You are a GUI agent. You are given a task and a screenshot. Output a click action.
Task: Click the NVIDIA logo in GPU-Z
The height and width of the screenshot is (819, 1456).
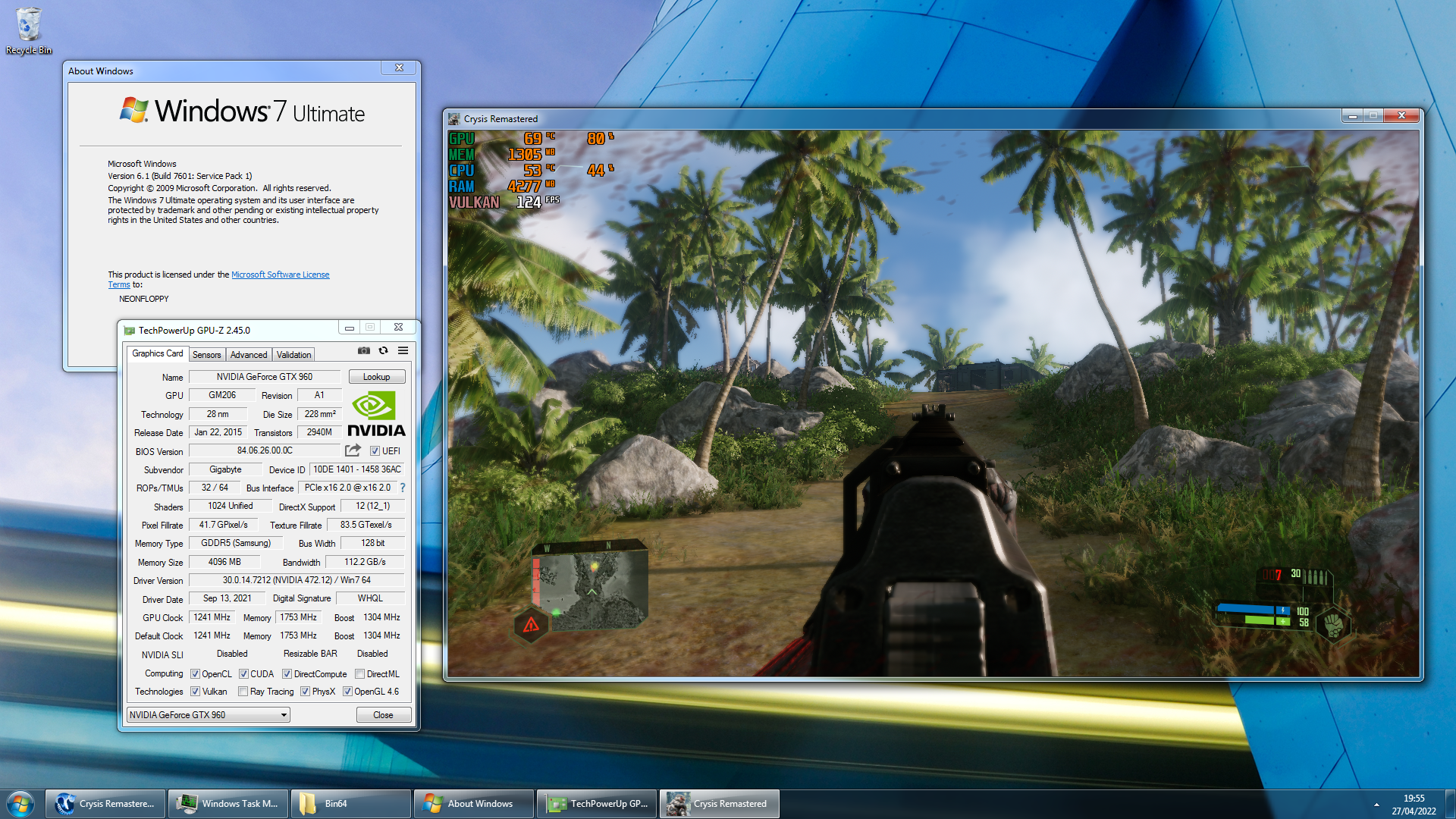376,414
